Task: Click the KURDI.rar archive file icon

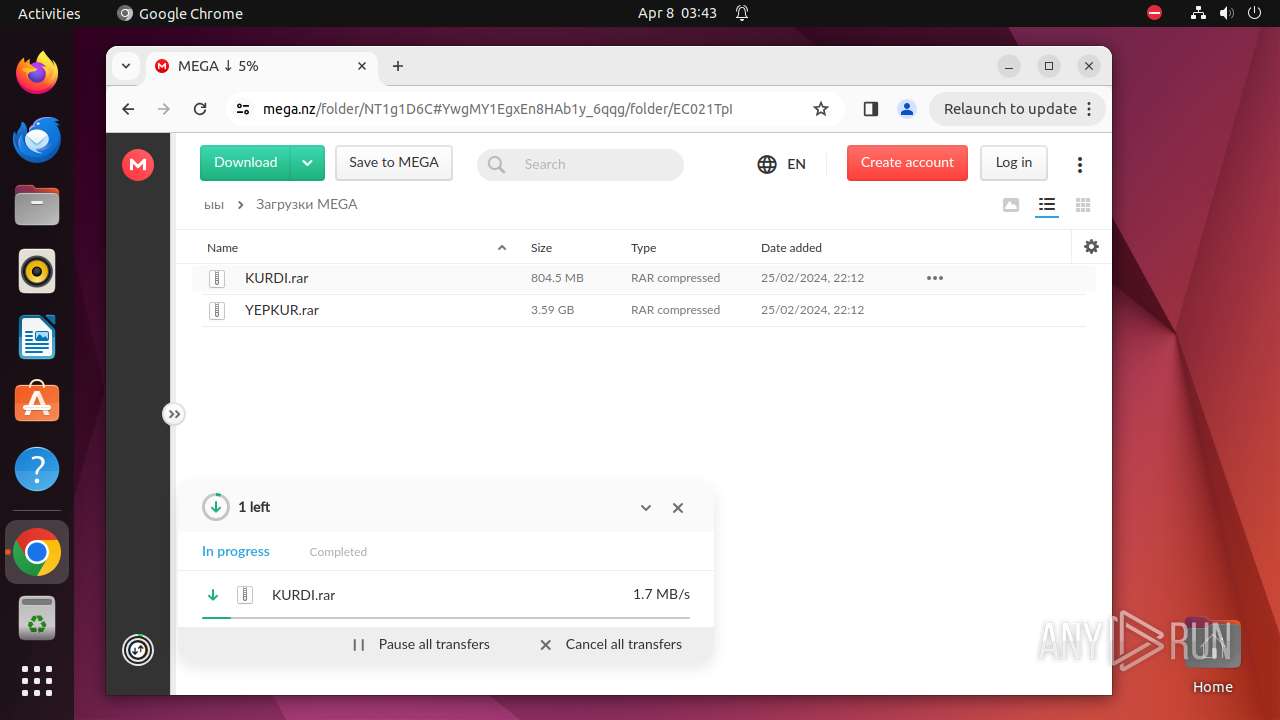Action: [x=217, y=279]
